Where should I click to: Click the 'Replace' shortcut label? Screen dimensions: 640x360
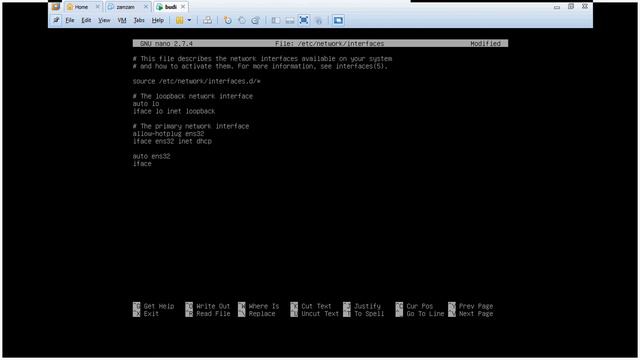tap(262, 313)
